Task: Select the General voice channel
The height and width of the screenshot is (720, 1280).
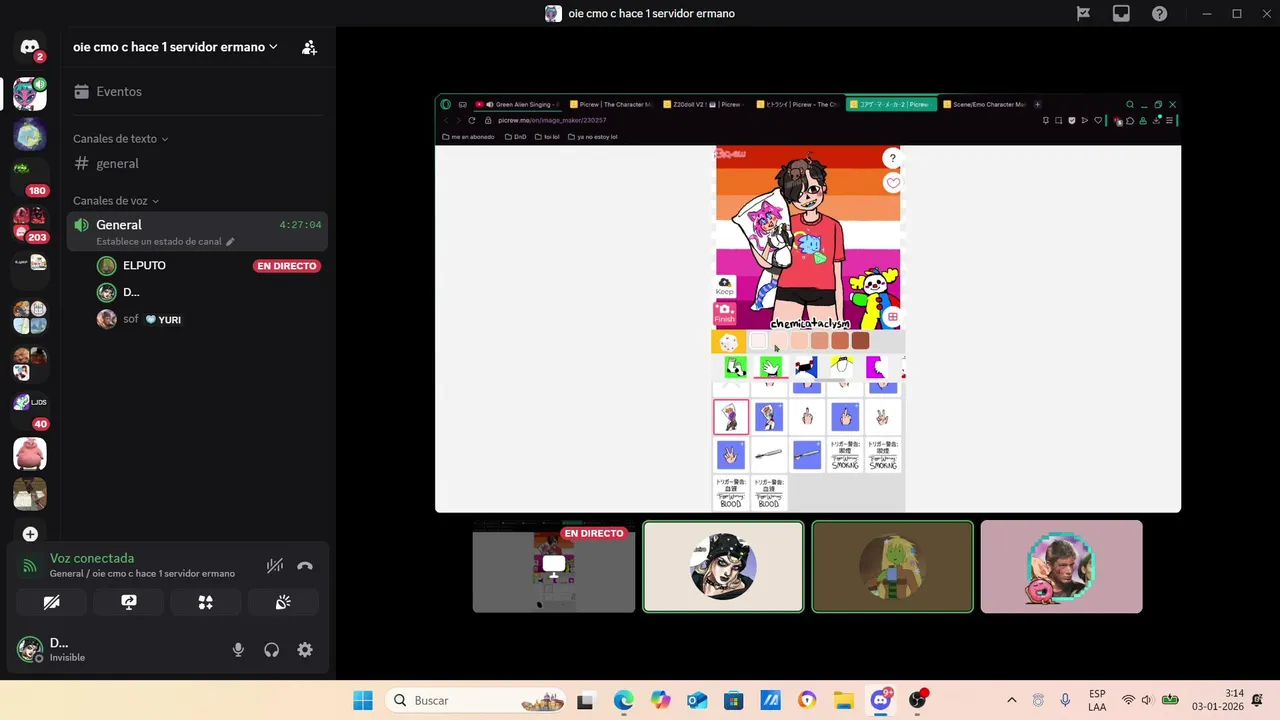Action: click(x=197, y=231)
